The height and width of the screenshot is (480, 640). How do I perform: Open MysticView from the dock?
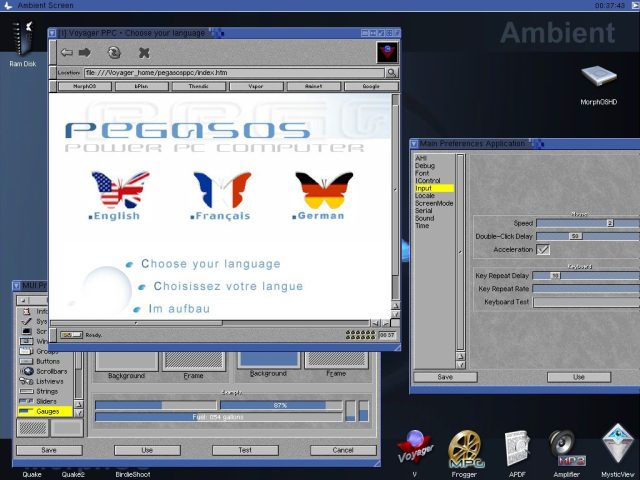click(617, 445)
